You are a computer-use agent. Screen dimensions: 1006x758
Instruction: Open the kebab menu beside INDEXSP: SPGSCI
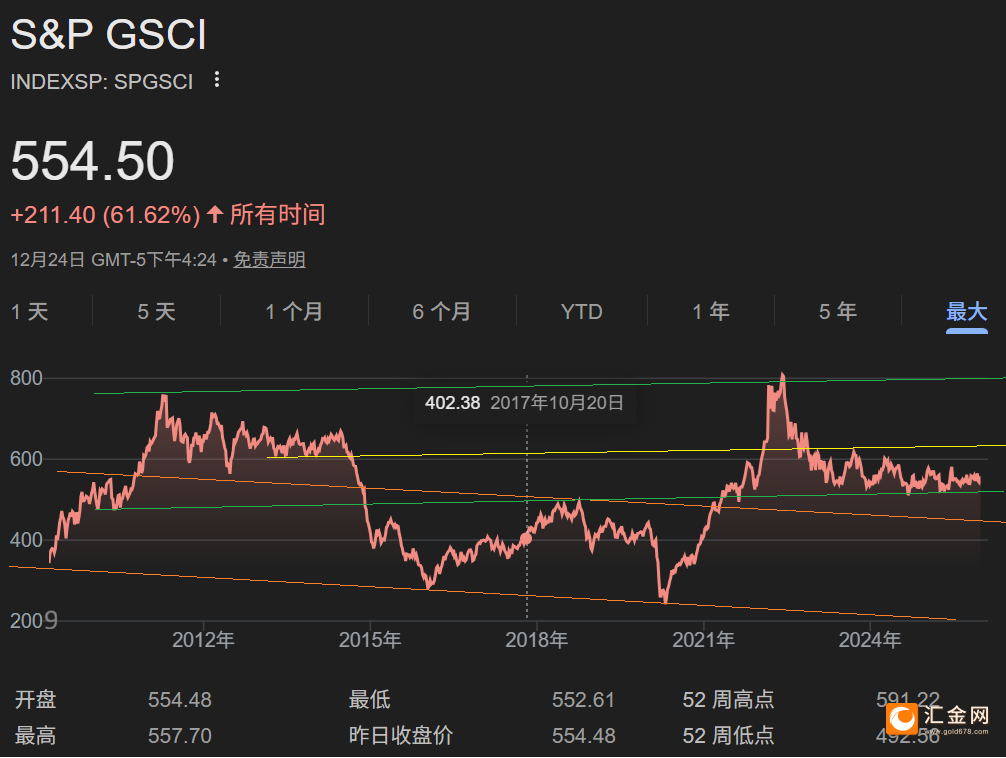(x=217, y=79)
